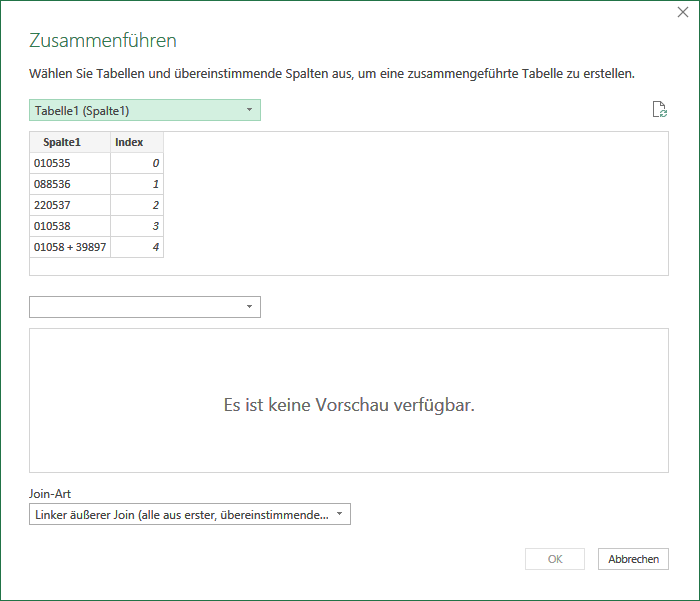Click the empty second table preview area
This screenshot has width=700, height=601.
[349, 401]
